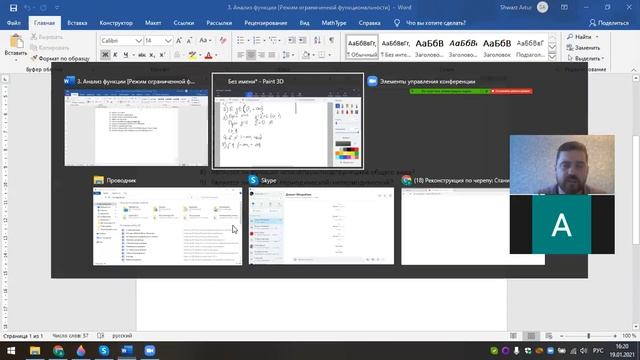Apply the Без интервала style
Image resolution: width=640 pixels, height=360 pixels.
tap(396, 47)
